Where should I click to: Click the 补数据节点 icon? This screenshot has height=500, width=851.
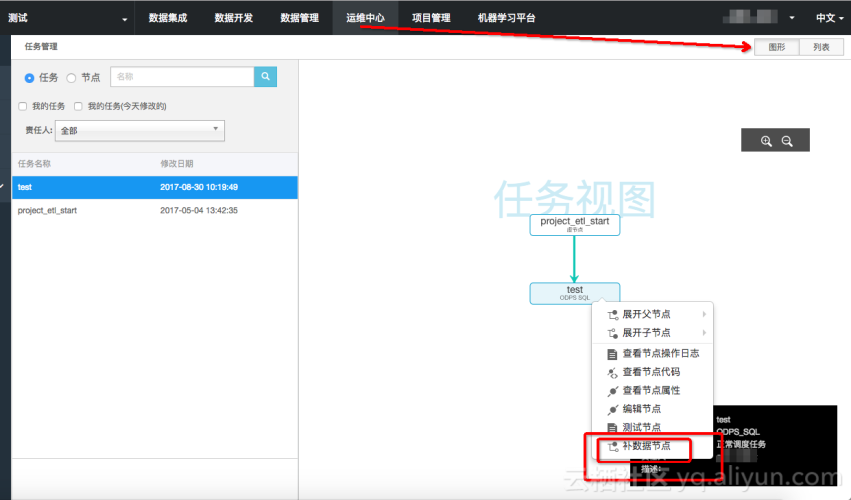613,446
